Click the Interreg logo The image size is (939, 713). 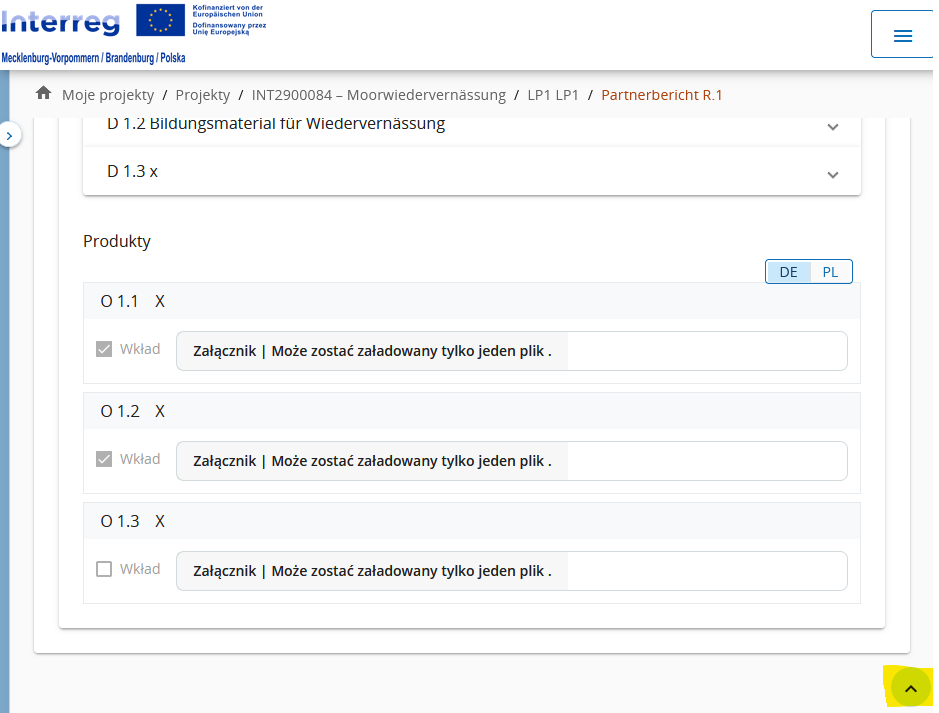61,21
